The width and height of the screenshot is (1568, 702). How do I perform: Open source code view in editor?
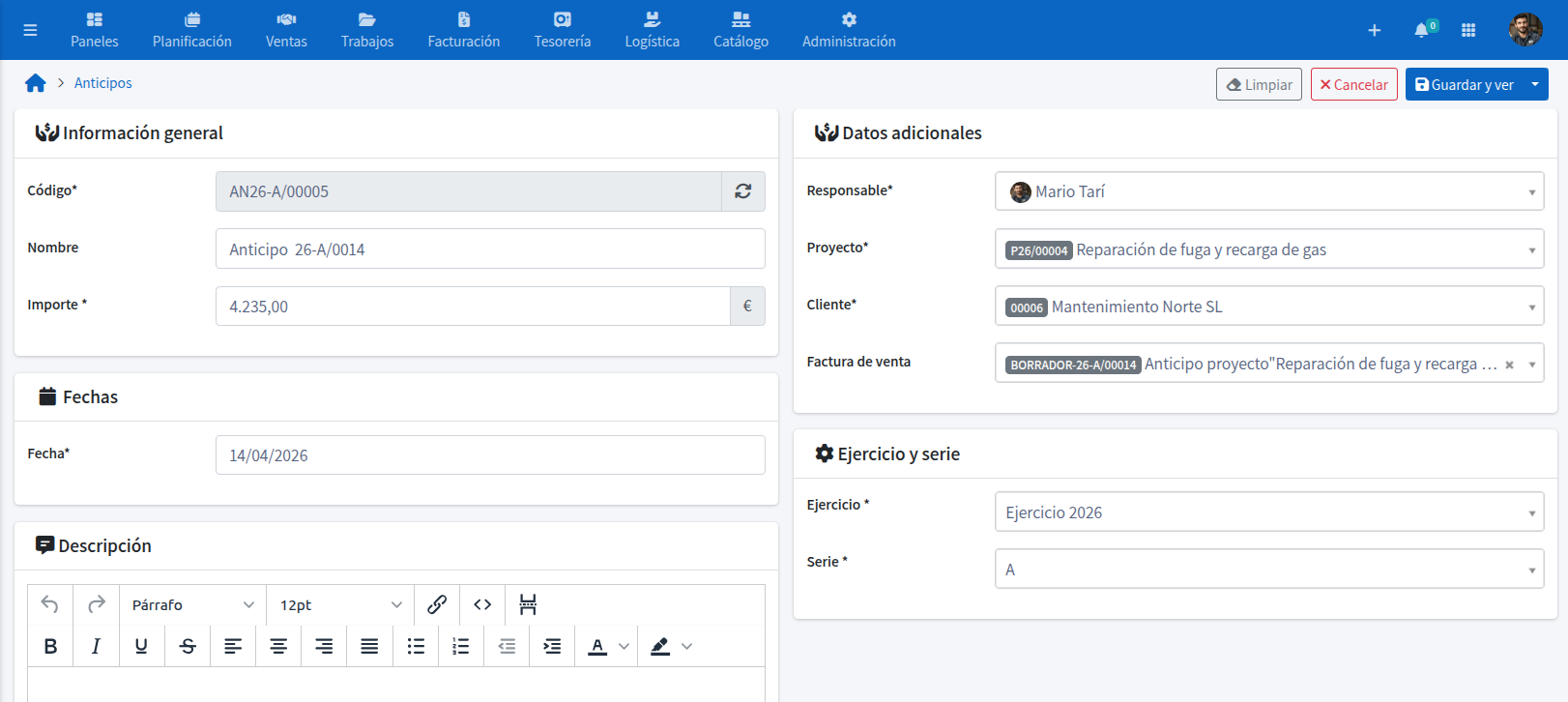point(482,604)
